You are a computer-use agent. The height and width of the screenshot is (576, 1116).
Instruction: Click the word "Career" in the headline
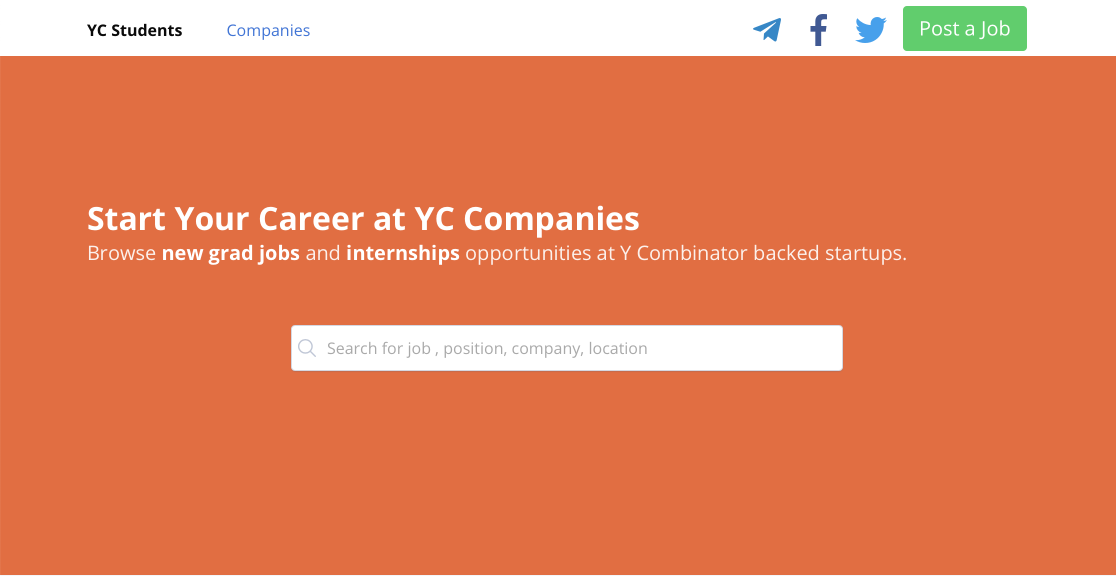(x=320, y=218)
